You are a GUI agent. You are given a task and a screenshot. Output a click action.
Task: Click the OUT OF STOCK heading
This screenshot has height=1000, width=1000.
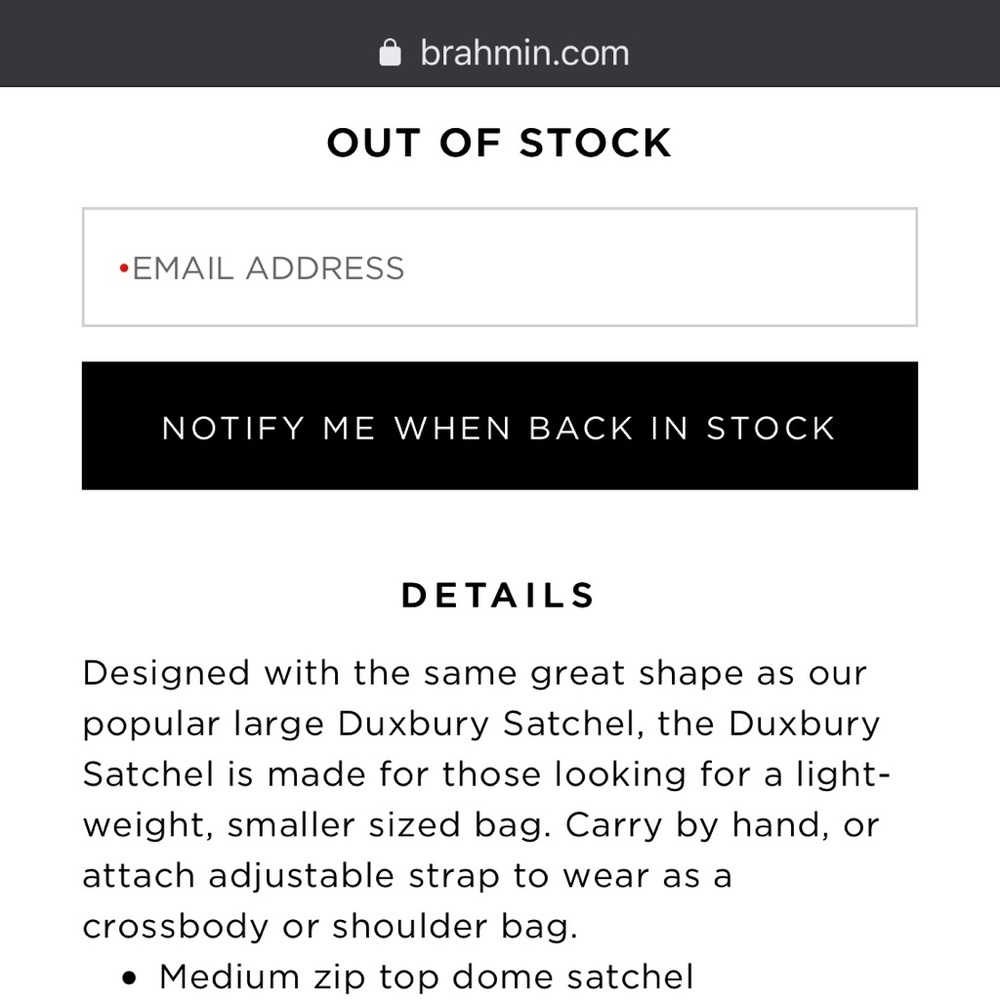click(499, 142)
